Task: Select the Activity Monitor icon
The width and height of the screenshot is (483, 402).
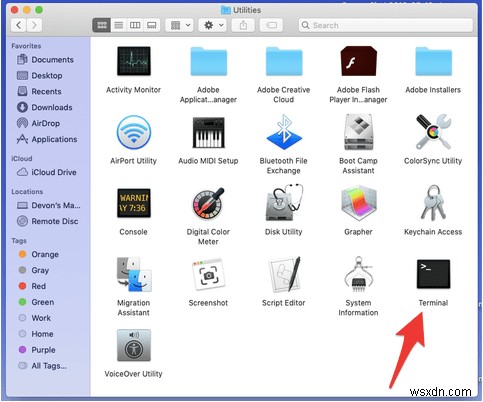Action: tap(134, 61)
